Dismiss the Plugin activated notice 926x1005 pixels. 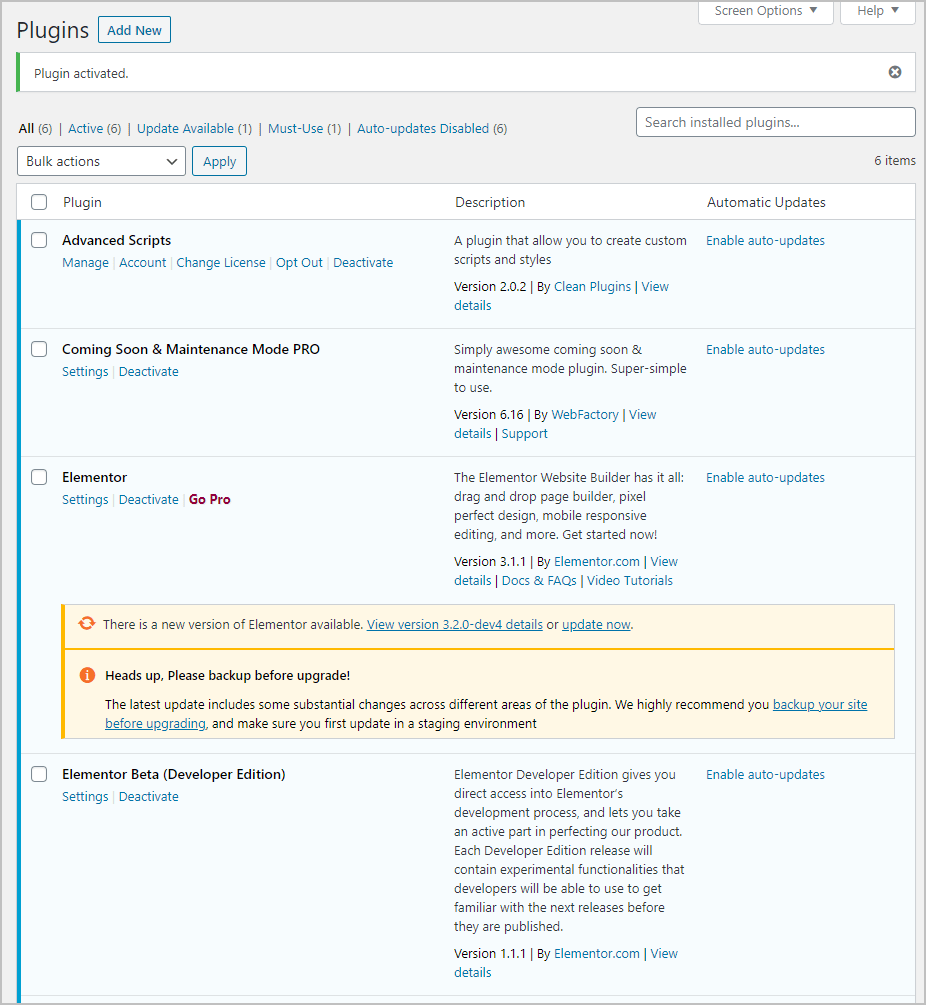click(x=895, y=71)
